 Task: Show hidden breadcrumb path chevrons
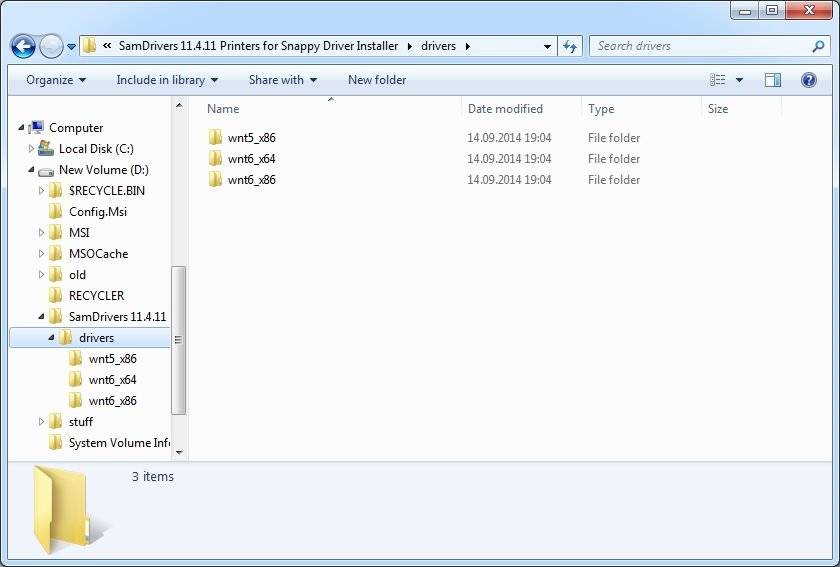pos(107,46)
